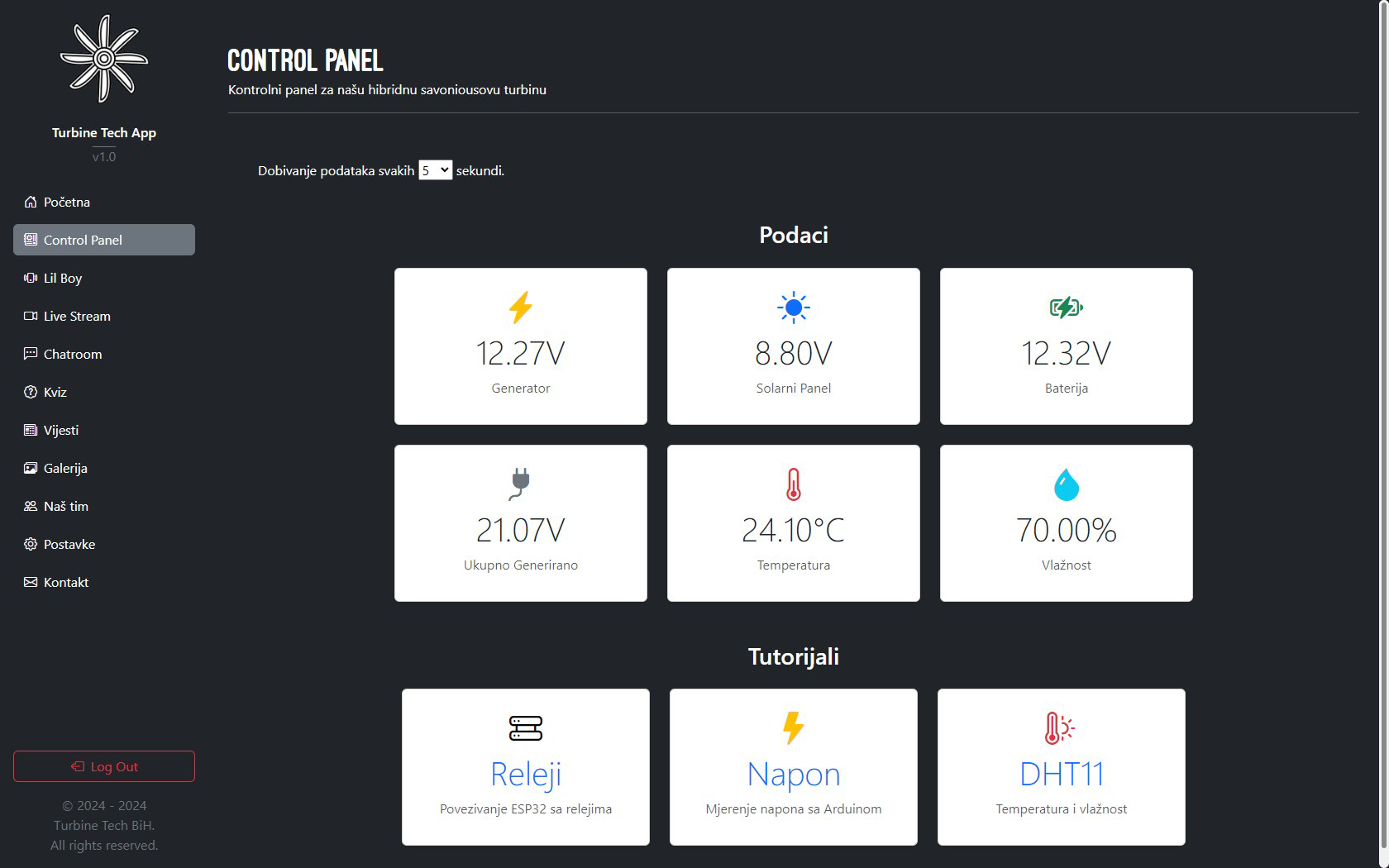Screen dimensions: 1389x868
Task: Click 'Povezivanje ESP32 sa relejima' description
Action: click(526, 808)
